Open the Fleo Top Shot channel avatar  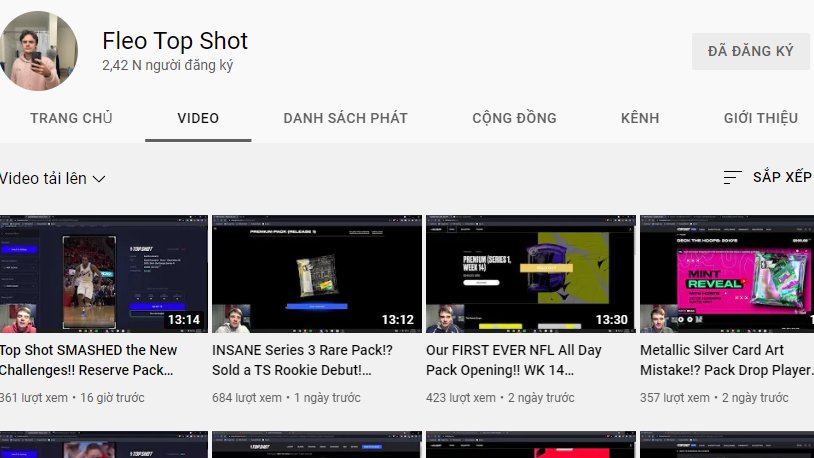point(38,51)
